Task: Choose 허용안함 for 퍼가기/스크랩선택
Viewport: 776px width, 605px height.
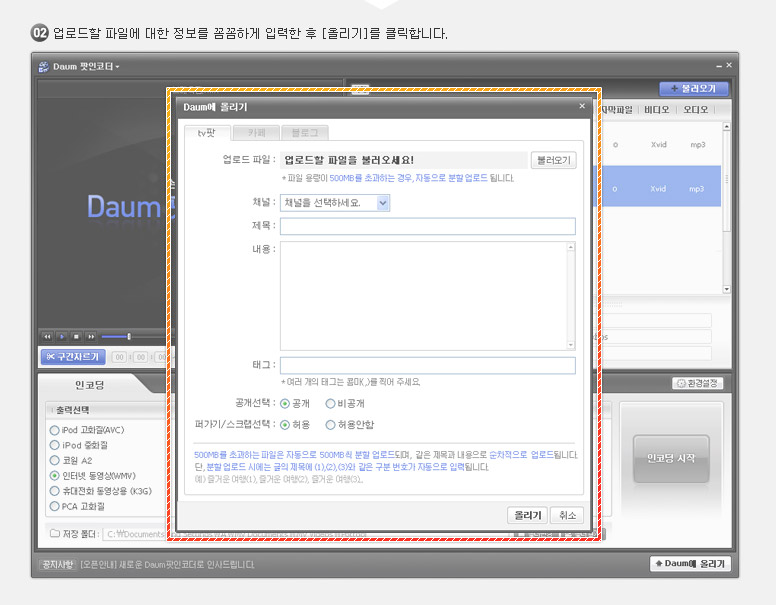Action: (330, 425)
